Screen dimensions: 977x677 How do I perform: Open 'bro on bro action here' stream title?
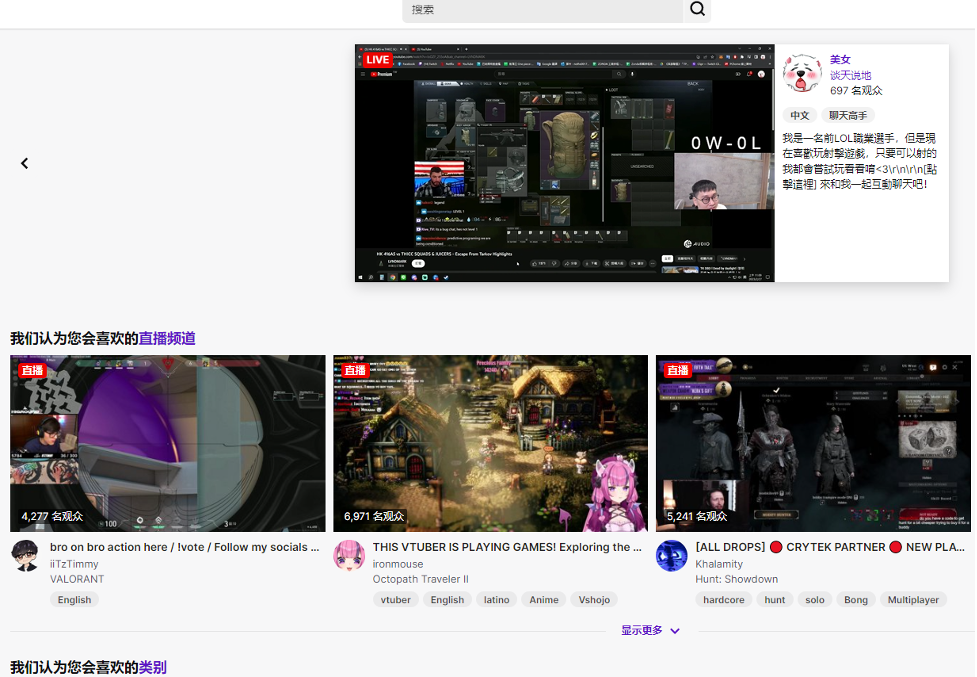click(184, 547)
